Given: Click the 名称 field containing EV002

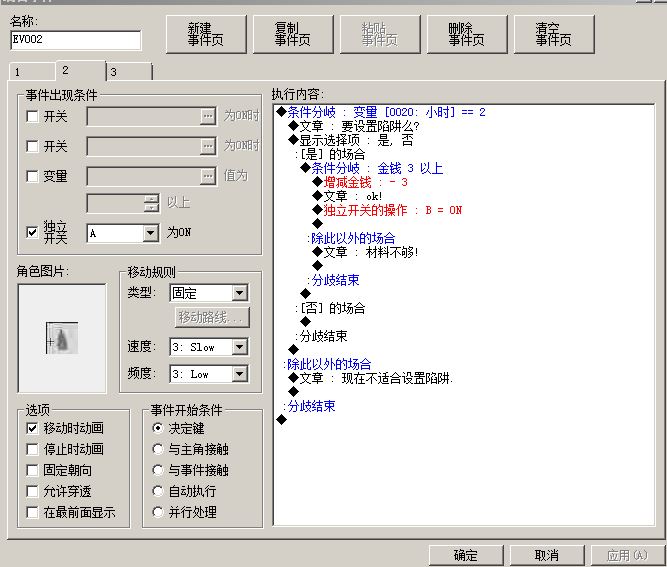Looking at the screenshot, I should [x=76, y=40].
